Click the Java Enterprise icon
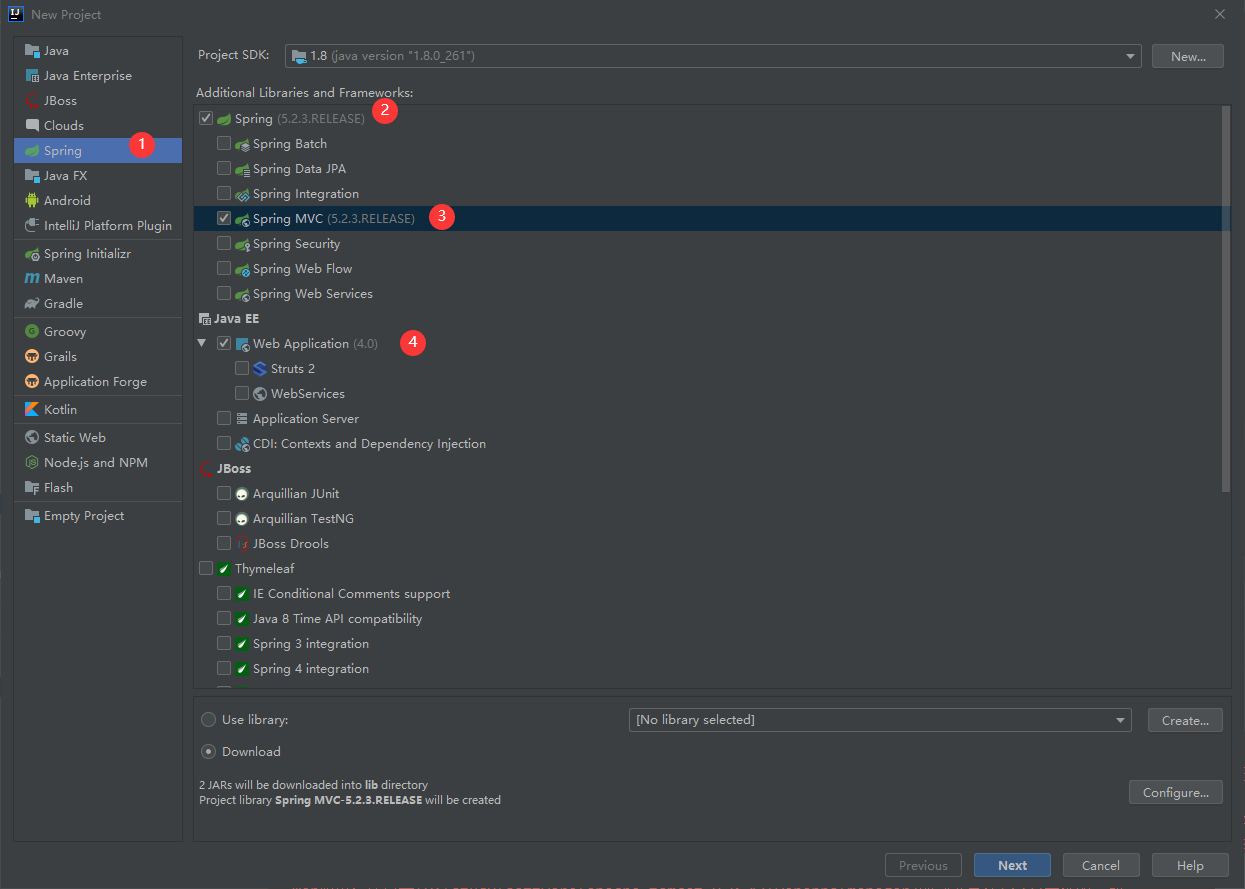1245x889 pixels. coord(32,75)
